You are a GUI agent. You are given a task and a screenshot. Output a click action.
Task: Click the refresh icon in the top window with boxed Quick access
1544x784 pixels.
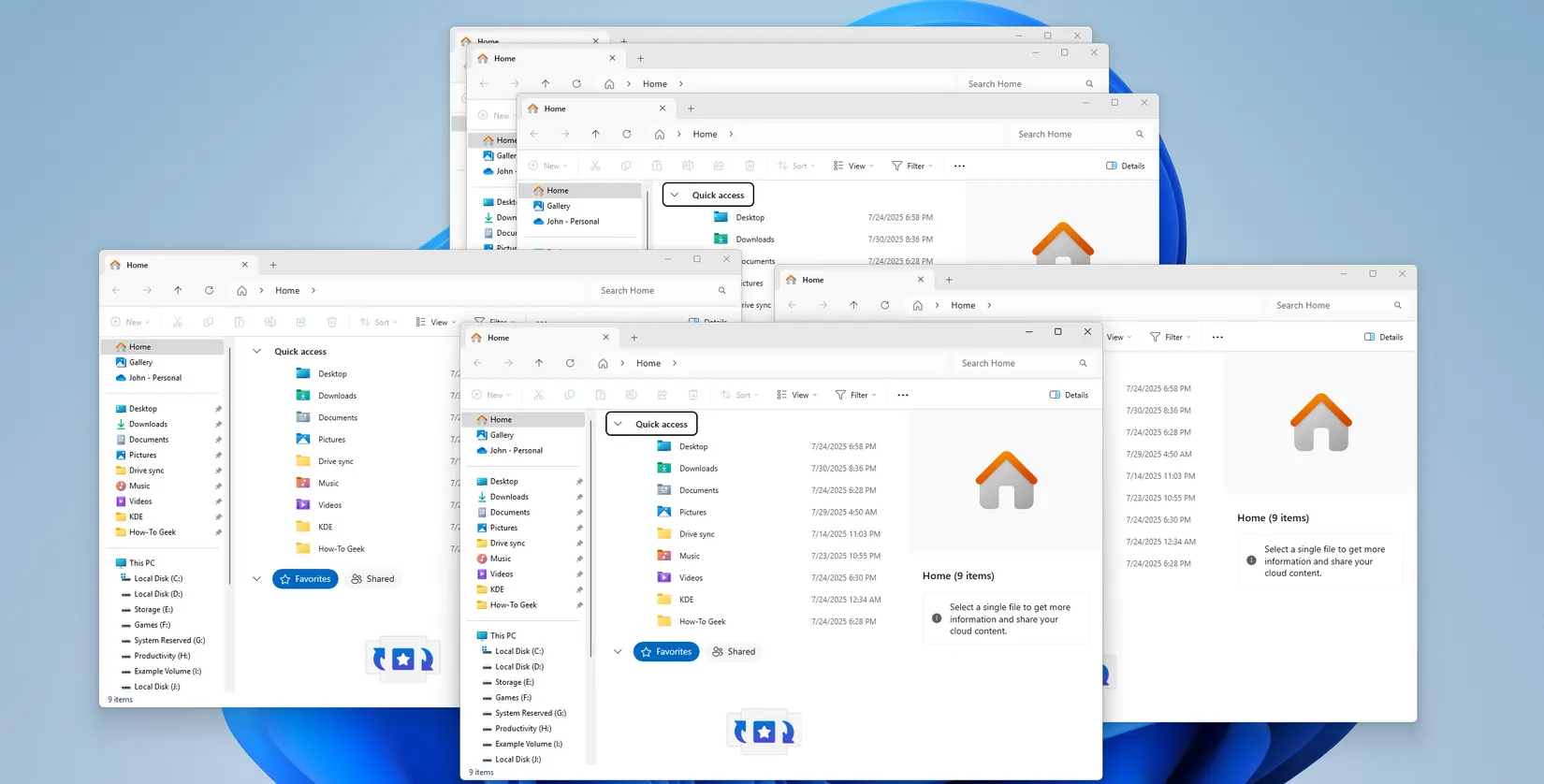(626, 134)
